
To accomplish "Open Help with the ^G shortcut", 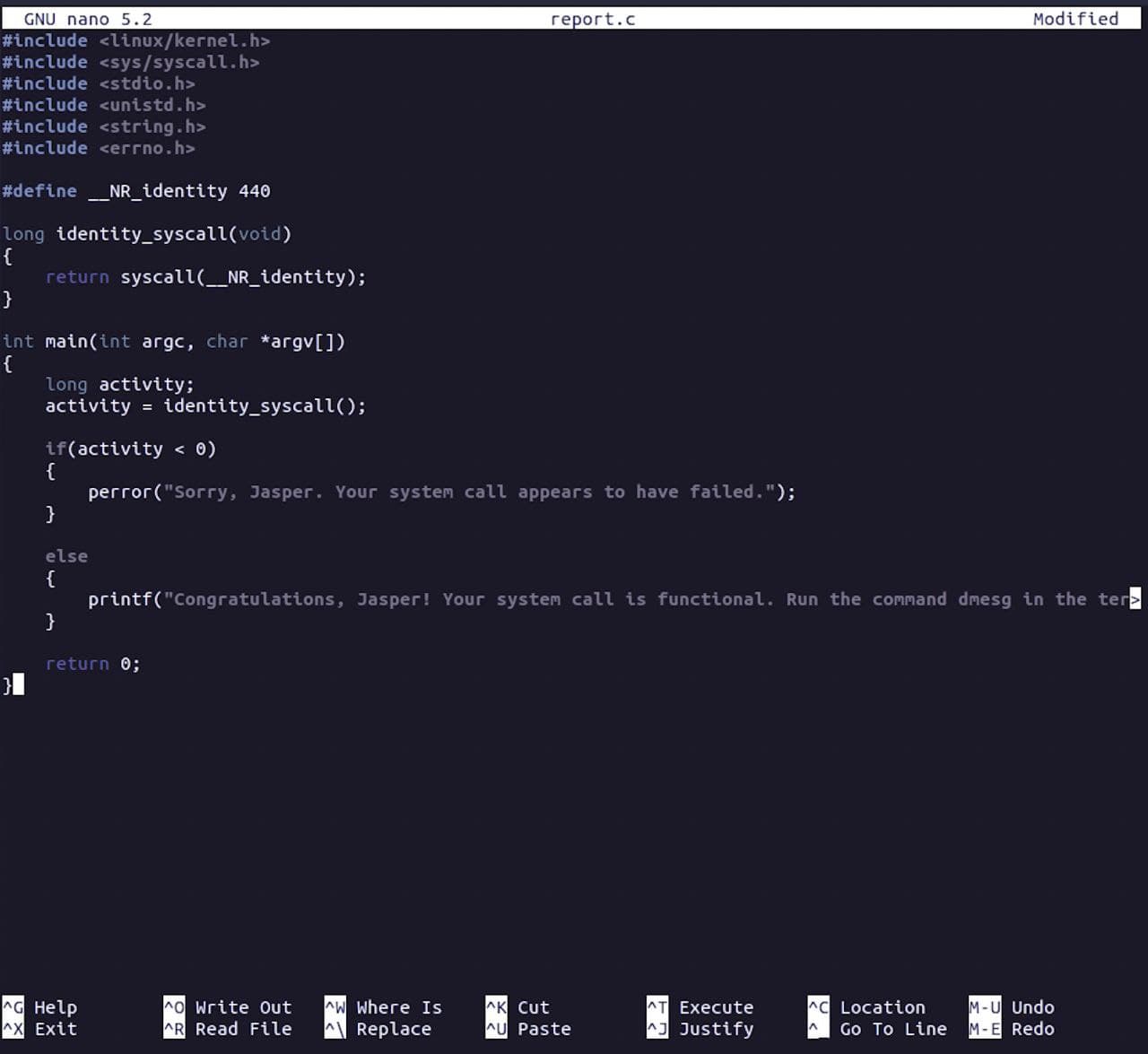I will (54, 1006).
